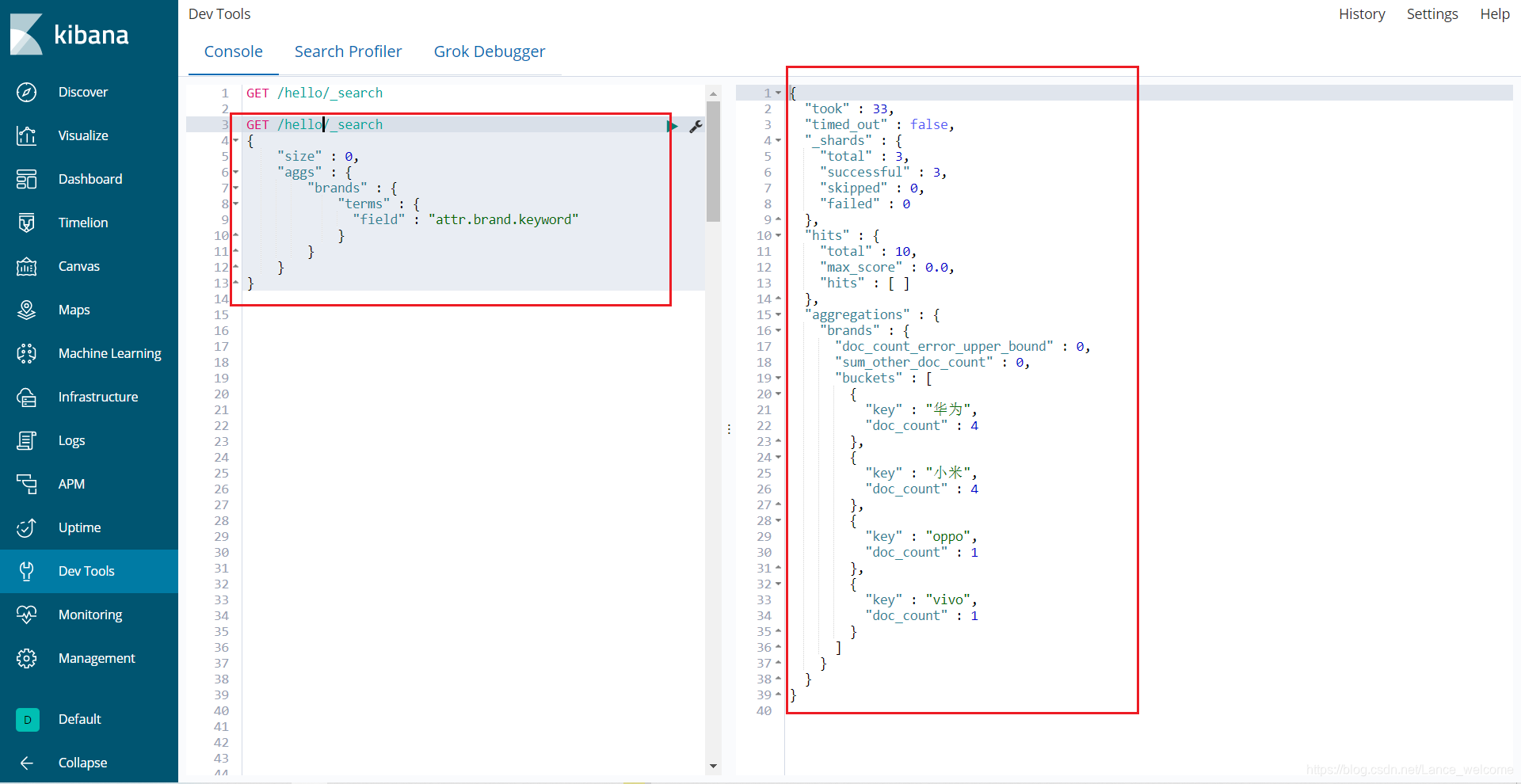Open request options wrench icon

696,126
